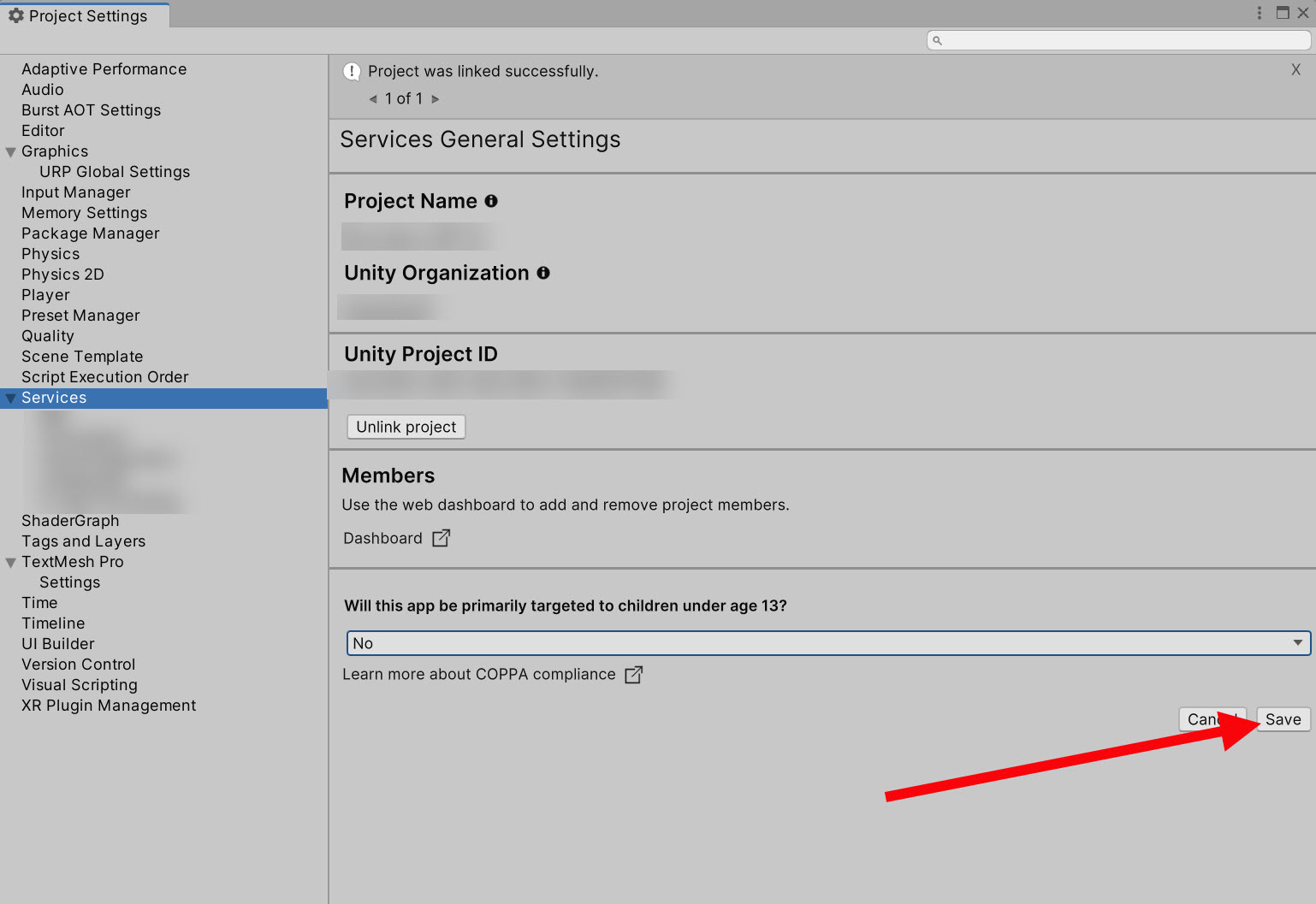The height and width of the screenshot is (904, 1316).
Task: Click the Unity Organization info icon
Action: pyautogui.click(x=543, y=273)
